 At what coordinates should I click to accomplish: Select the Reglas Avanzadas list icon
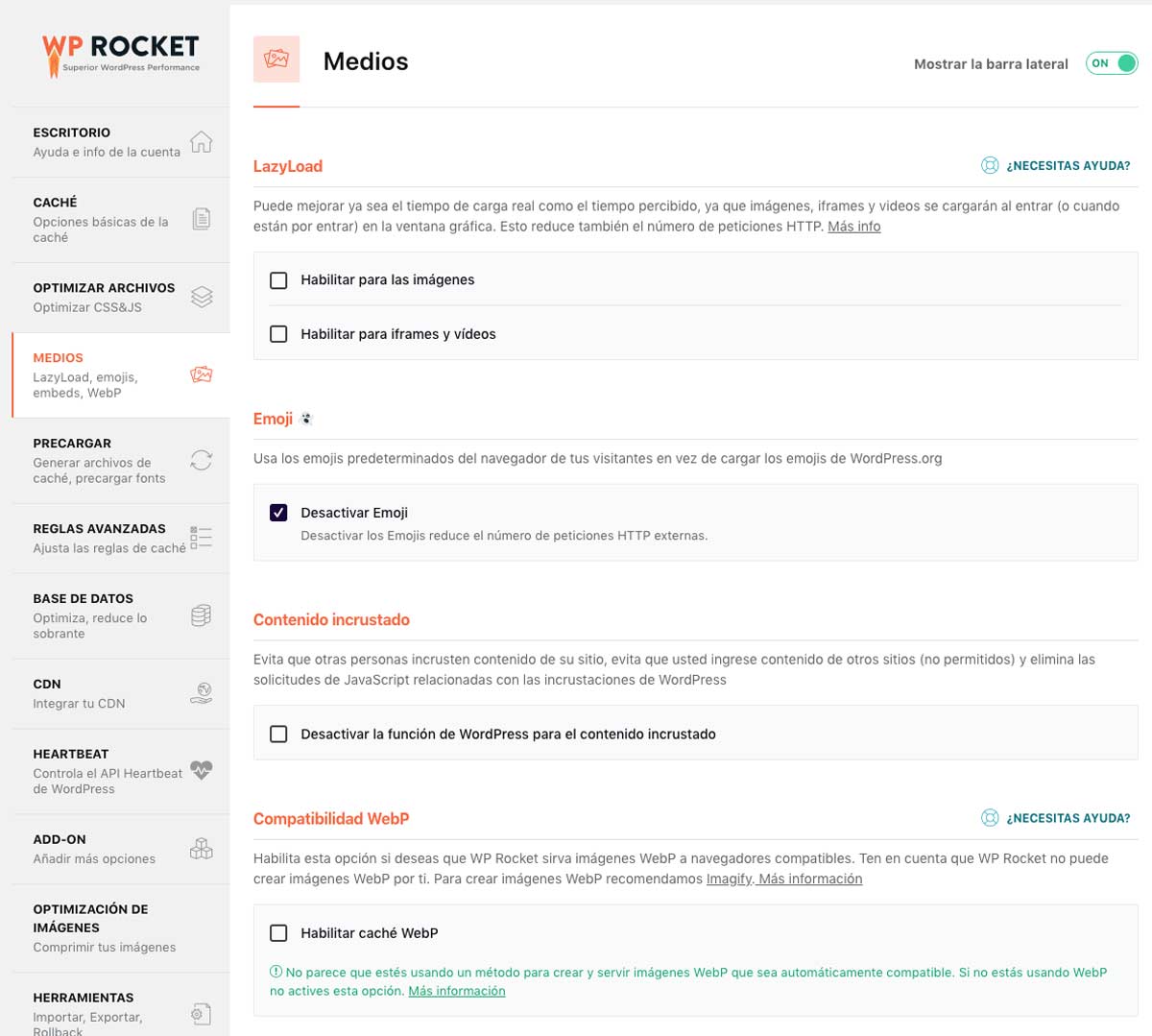tap(202, 537)
